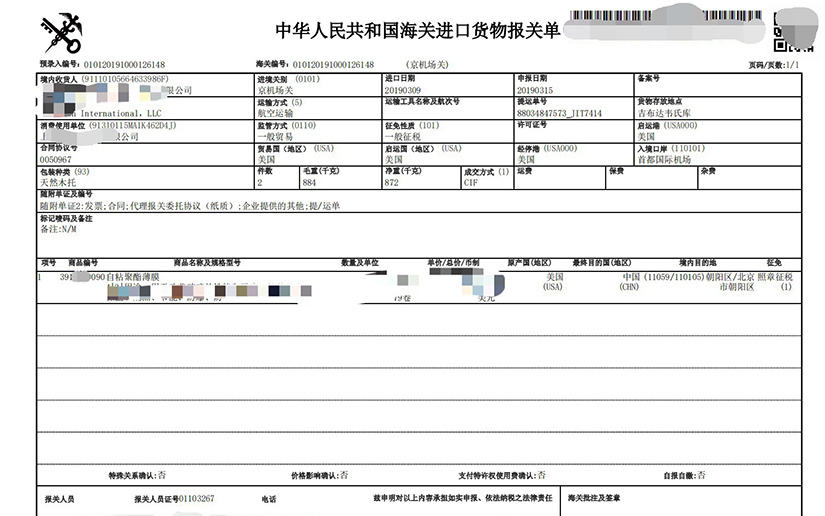Viewport: 825px width, 516px height.
Task: Click the 价格影响确认 否 value
Action: point(344,475)
